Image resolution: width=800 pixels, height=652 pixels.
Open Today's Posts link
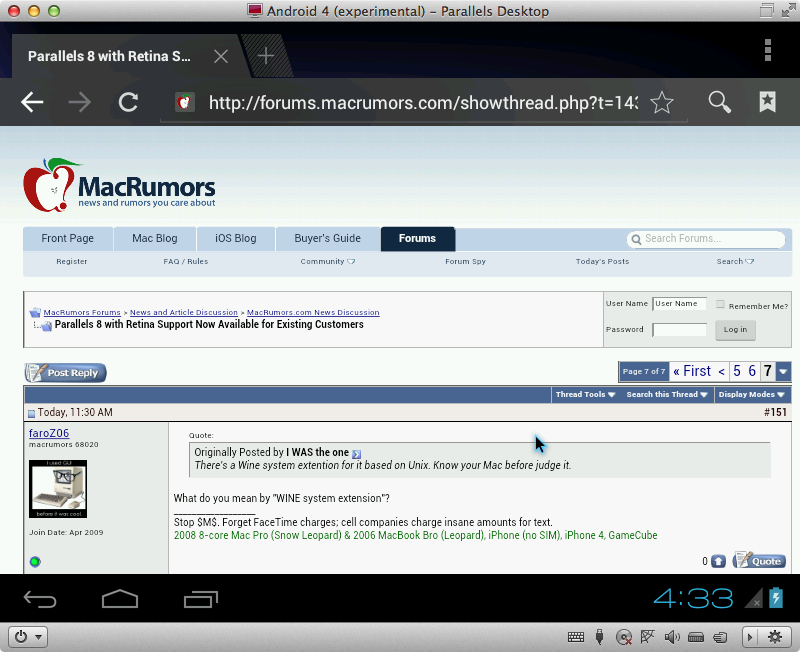pyautogui.click(x=603, y=261)
